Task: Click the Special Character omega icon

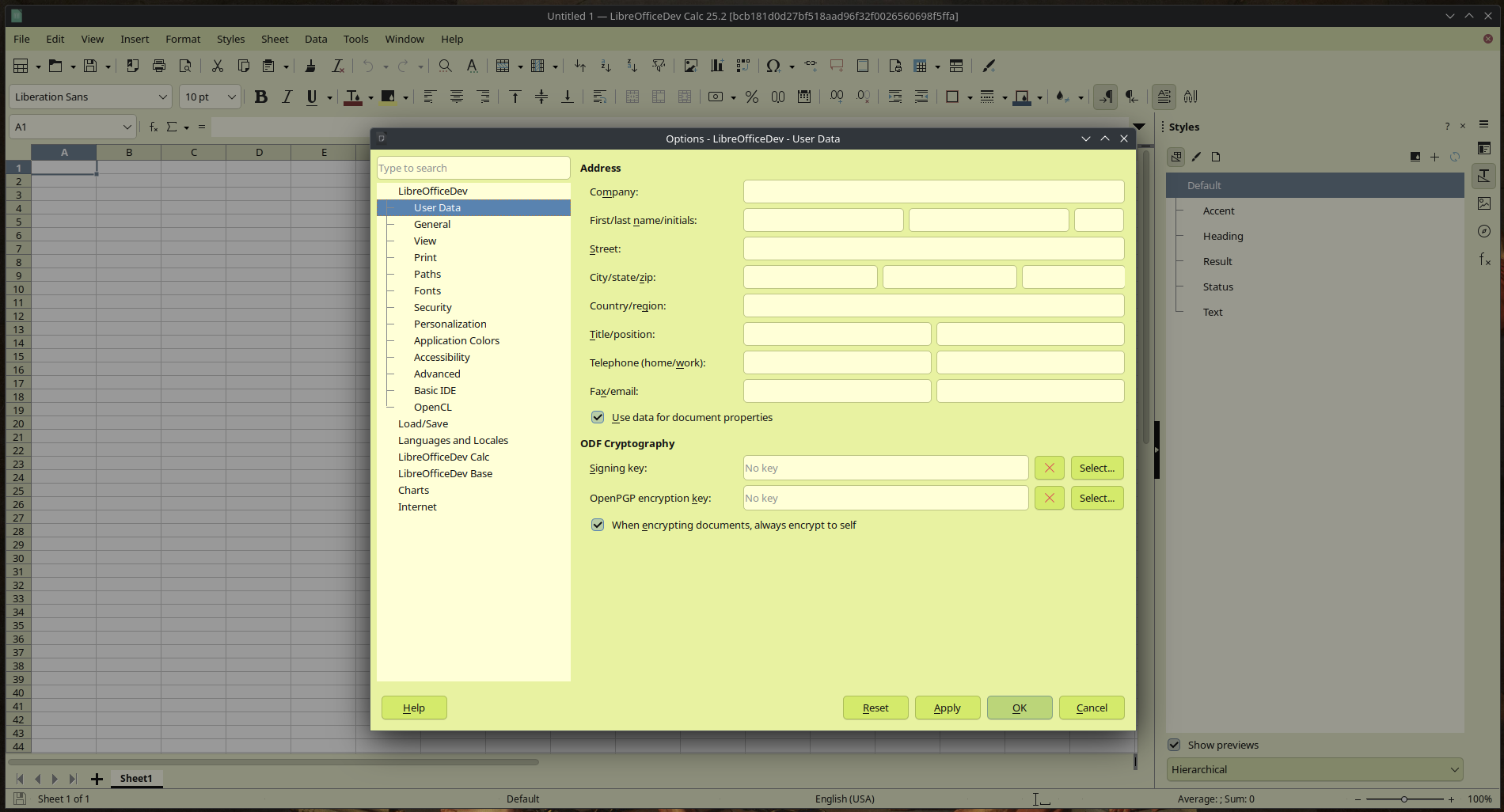Action: click(x=773, y=66)
